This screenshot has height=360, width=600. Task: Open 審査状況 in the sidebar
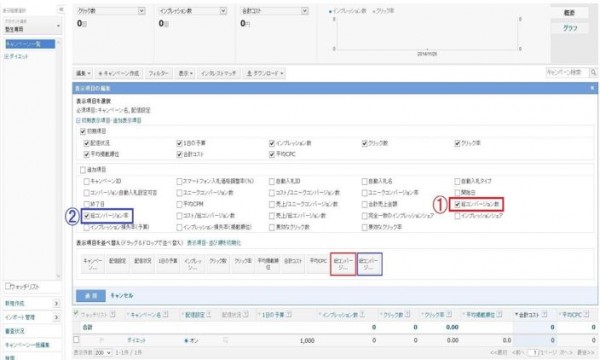pos(15,331)
